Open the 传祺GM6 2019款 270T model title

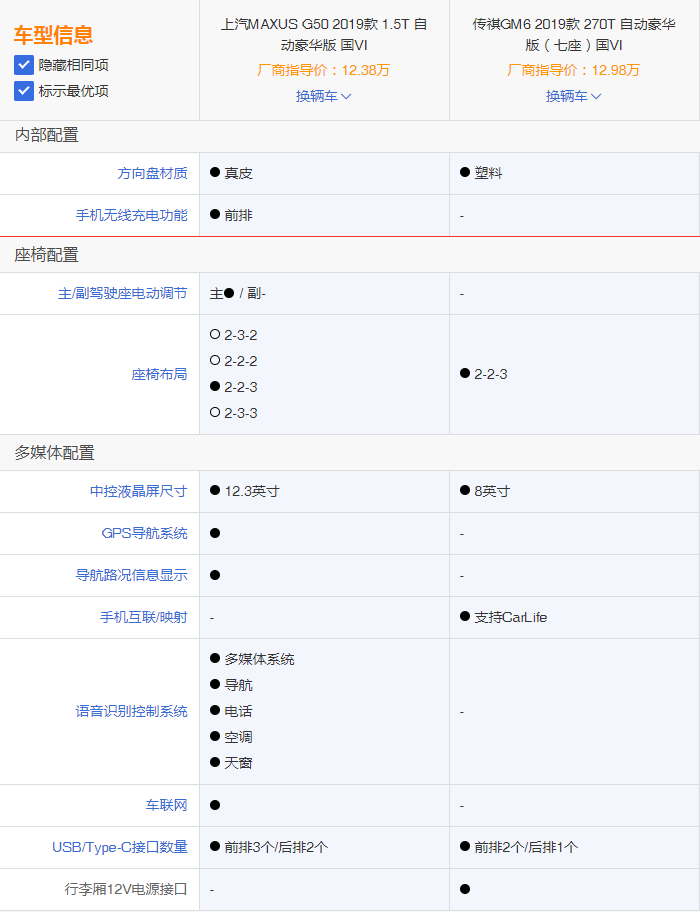click(x=574, y=35)
